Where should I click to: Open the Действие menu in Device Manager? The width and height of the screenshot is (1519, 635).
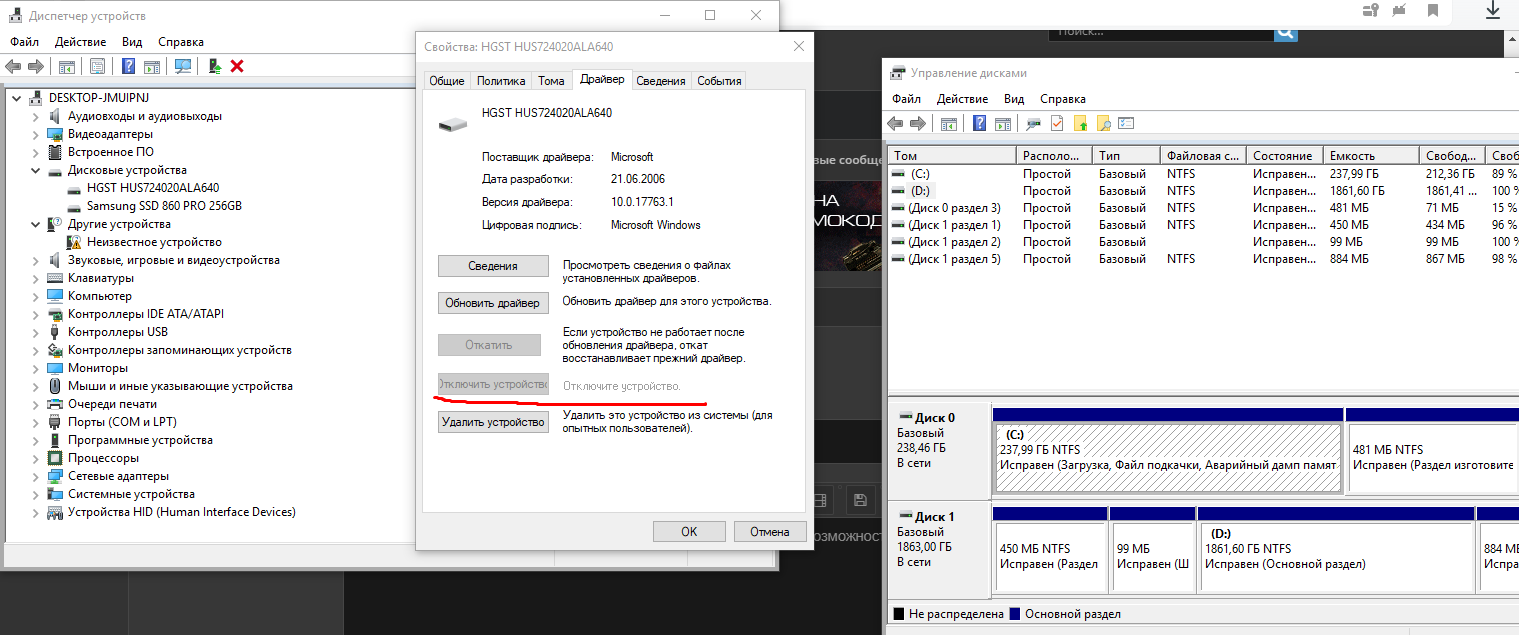(80, 42)
